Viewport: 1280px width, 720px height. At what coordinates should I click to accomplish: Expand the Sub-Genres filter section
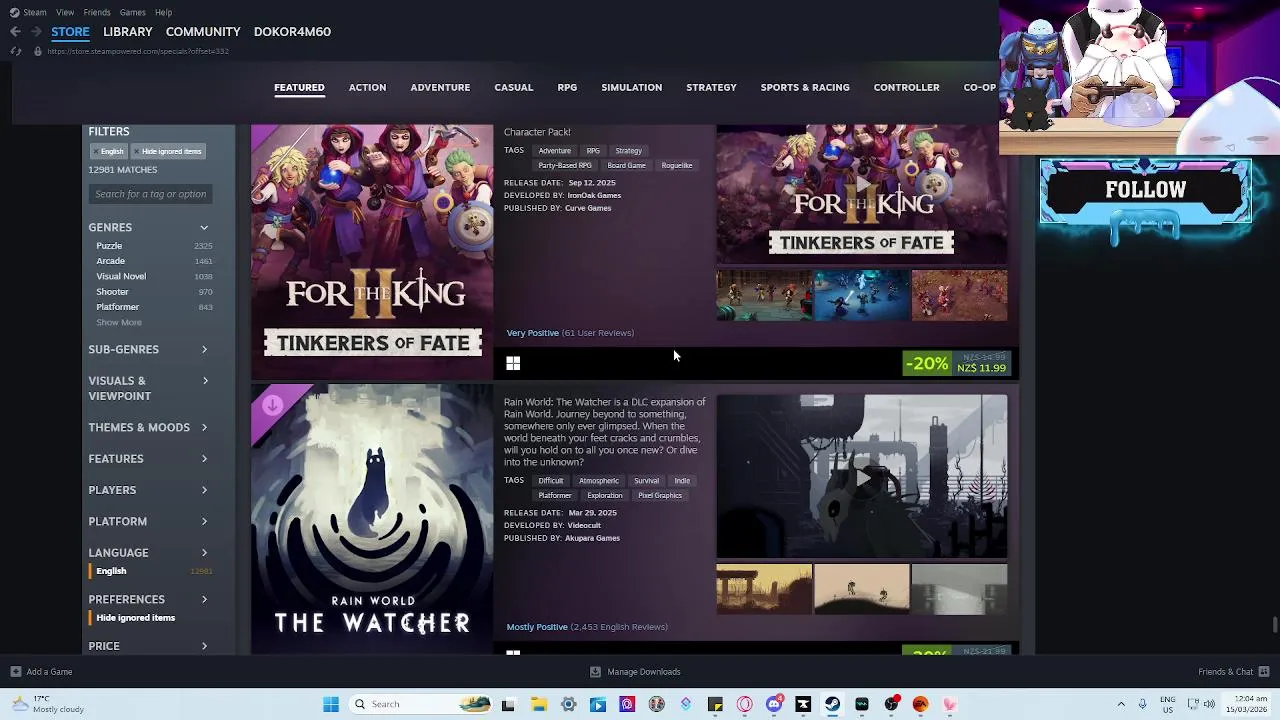pos(149,350)
